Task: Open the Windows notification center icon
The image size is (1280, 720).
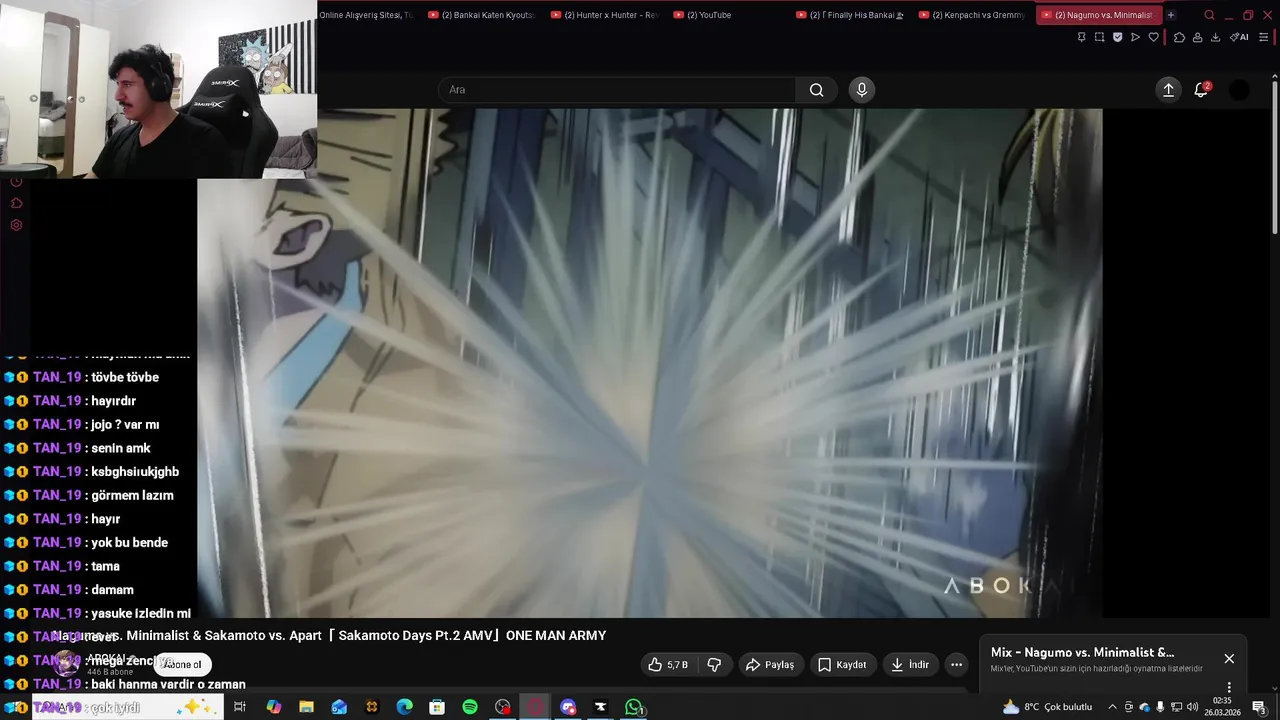Action: [1259, 707]
